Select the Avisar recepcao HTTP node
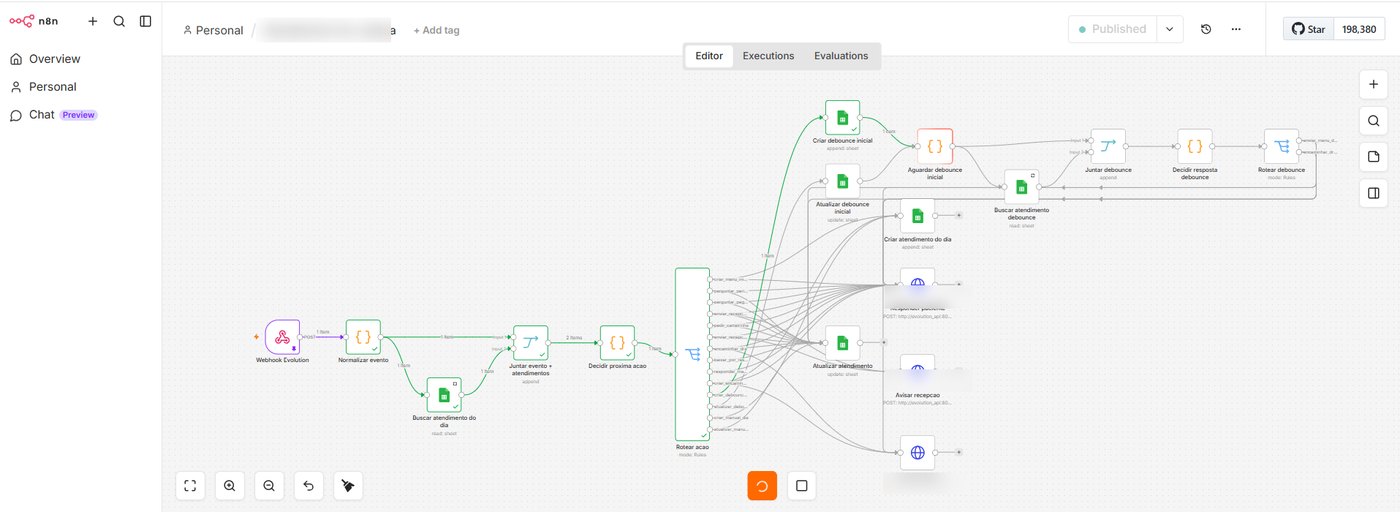 click(917, 371)
